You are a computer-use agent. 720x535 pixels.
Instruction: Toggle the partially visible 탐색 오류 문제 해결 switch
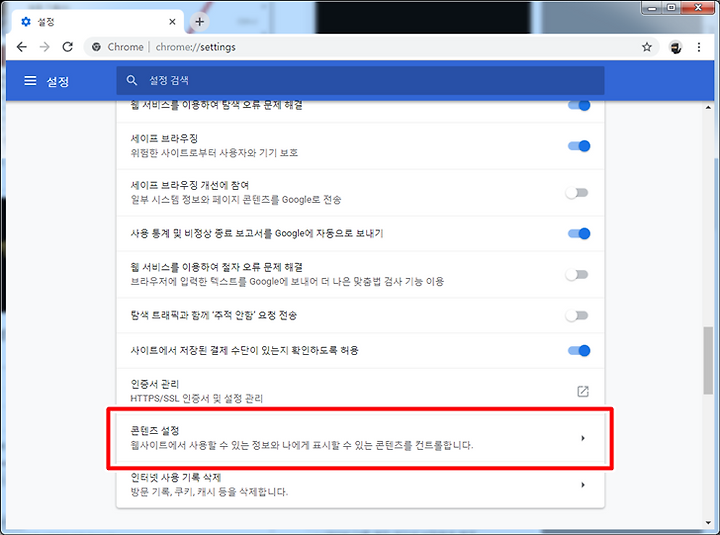(579, 106)
